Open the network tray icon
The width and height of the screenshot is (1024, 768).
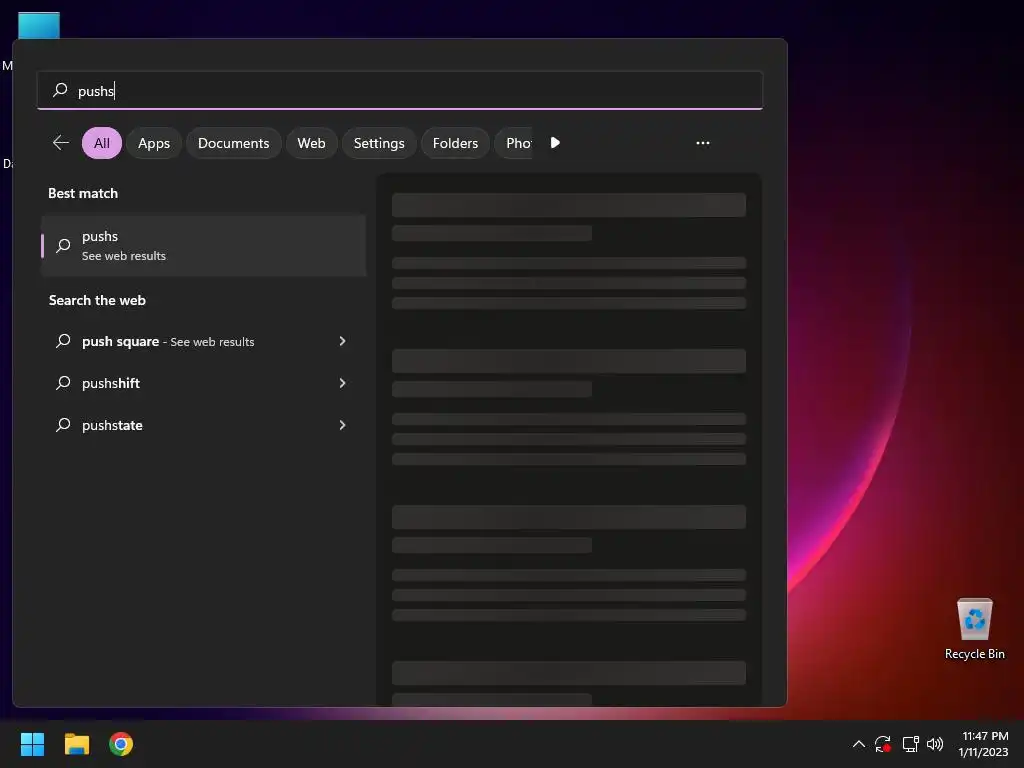(x=910, y=744)
